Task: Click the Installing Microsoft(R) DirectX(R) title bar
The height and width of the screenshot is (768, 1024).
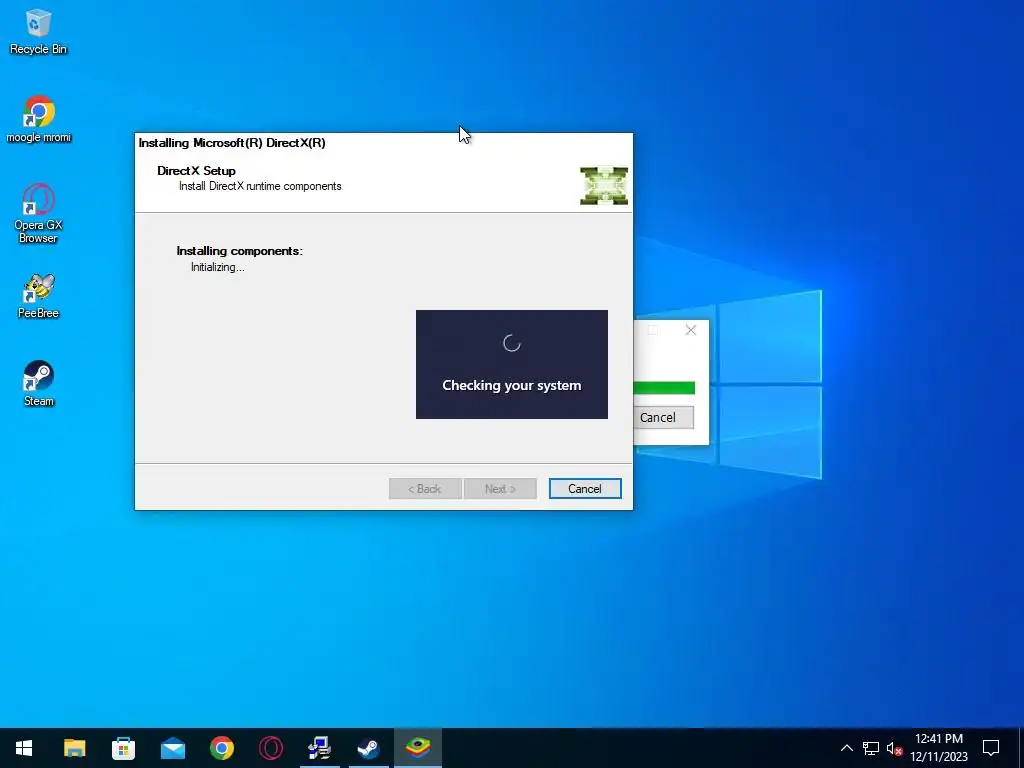Action: click(x=383, y=142)
